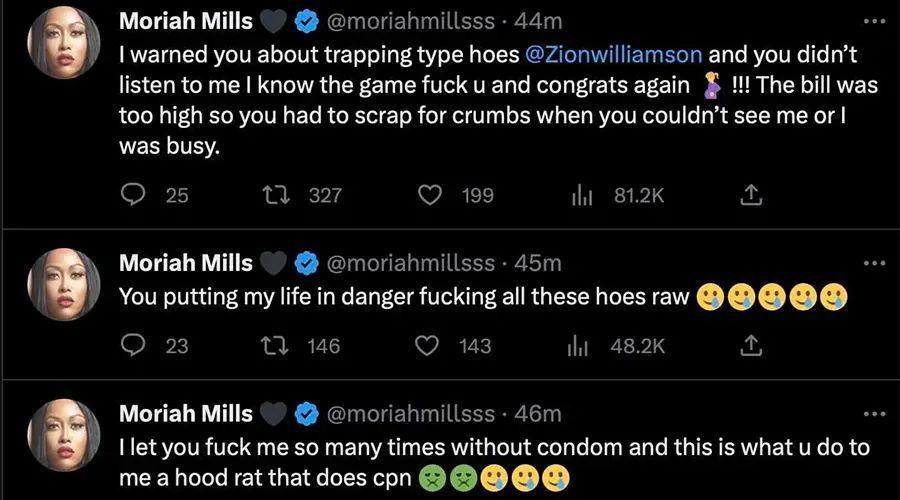Open more options on 44m tweet
Viewport: 900px width, 500px height.
[x=874, y=21]
